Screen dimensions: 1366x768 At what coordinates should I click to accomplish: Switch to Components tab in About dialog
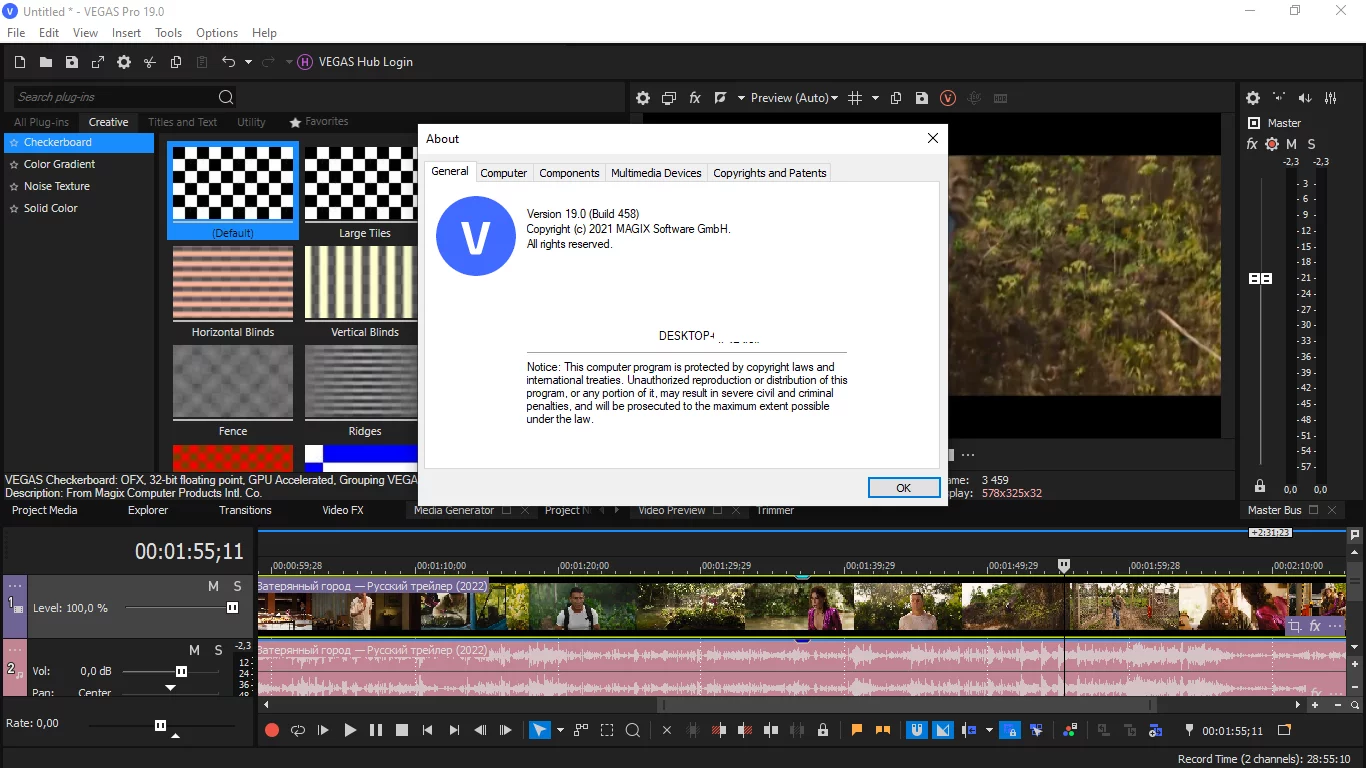569,173
